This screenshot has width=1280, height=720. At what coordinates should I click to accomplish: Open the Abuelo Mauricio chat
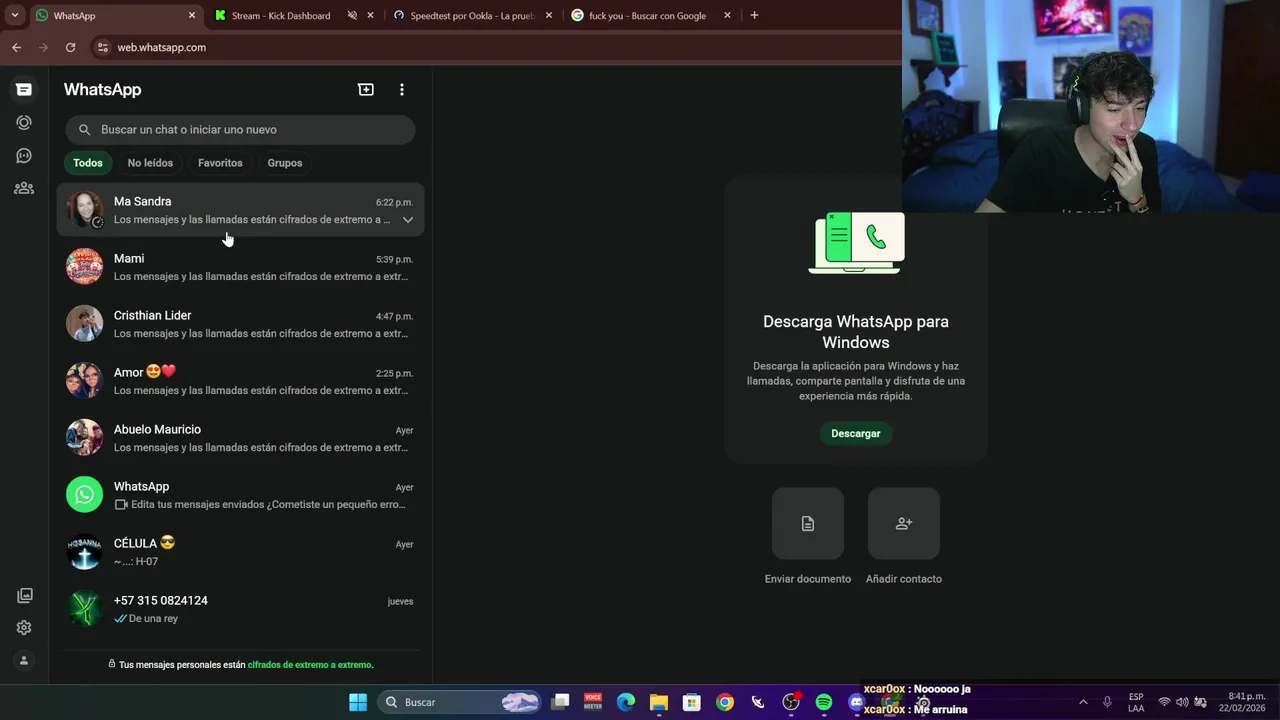(x=240, y=438)
